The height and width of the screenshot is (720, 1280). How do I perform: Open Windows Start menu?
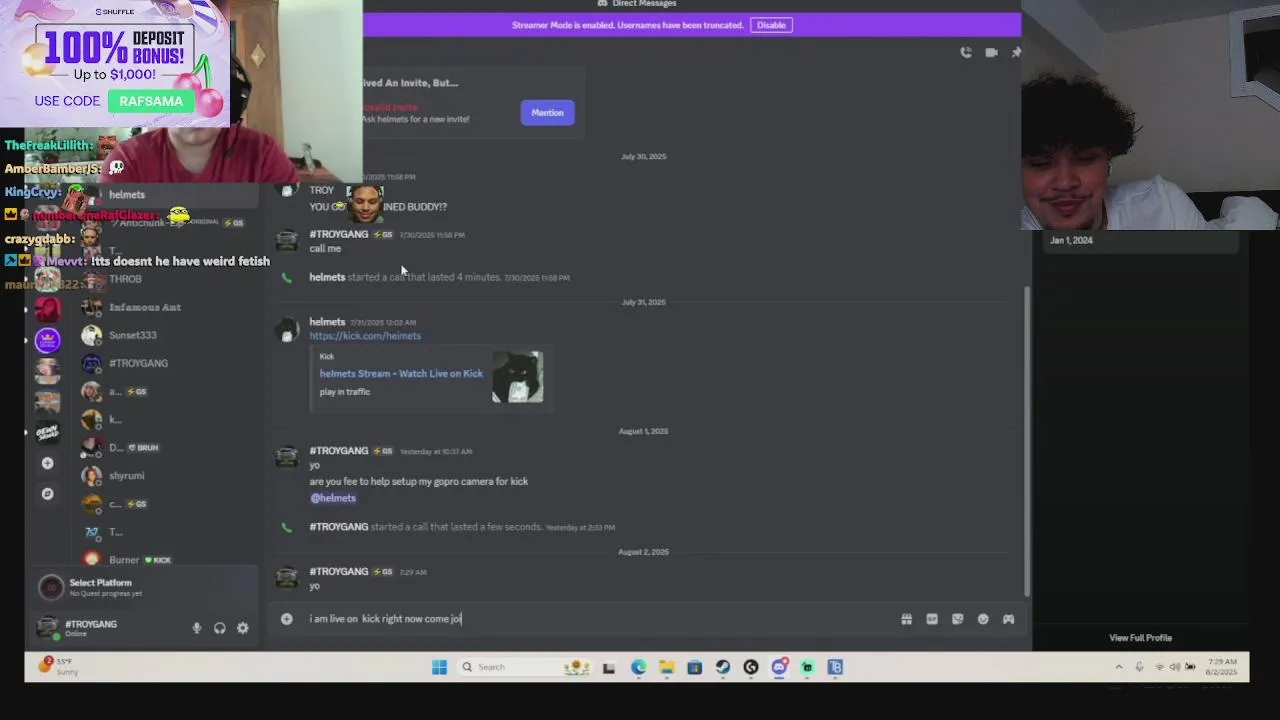(439, 667)
